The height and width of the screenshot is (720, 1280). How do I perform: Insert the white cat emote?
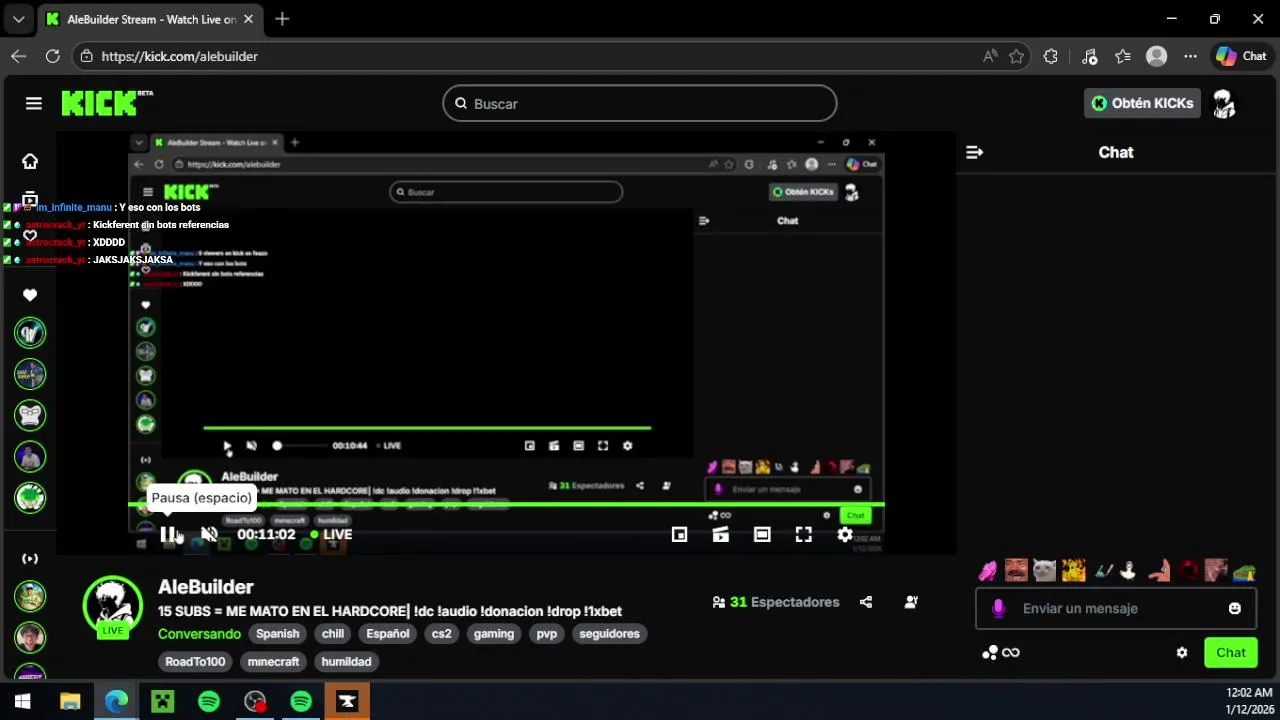1044,571
